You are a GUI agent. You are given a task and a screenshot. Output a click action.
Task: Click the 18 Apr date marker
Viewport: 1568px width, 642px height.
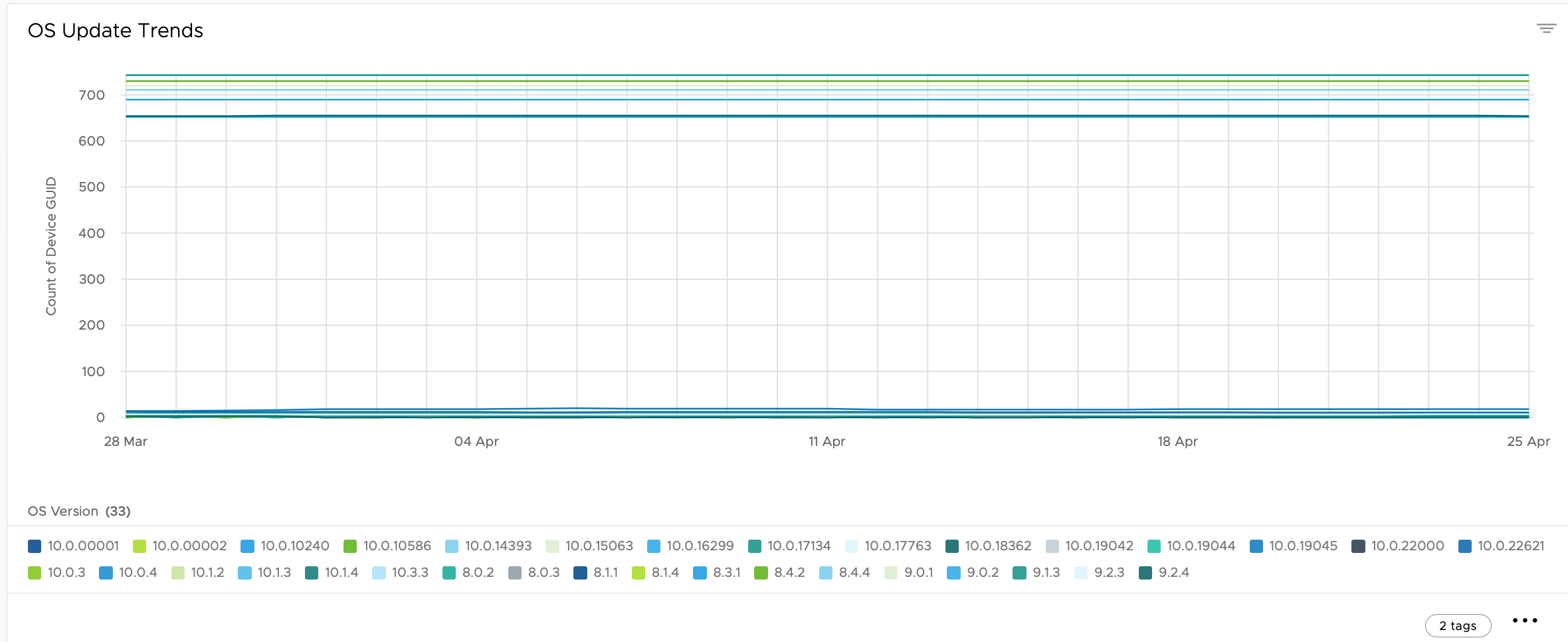coord(1177,441)
